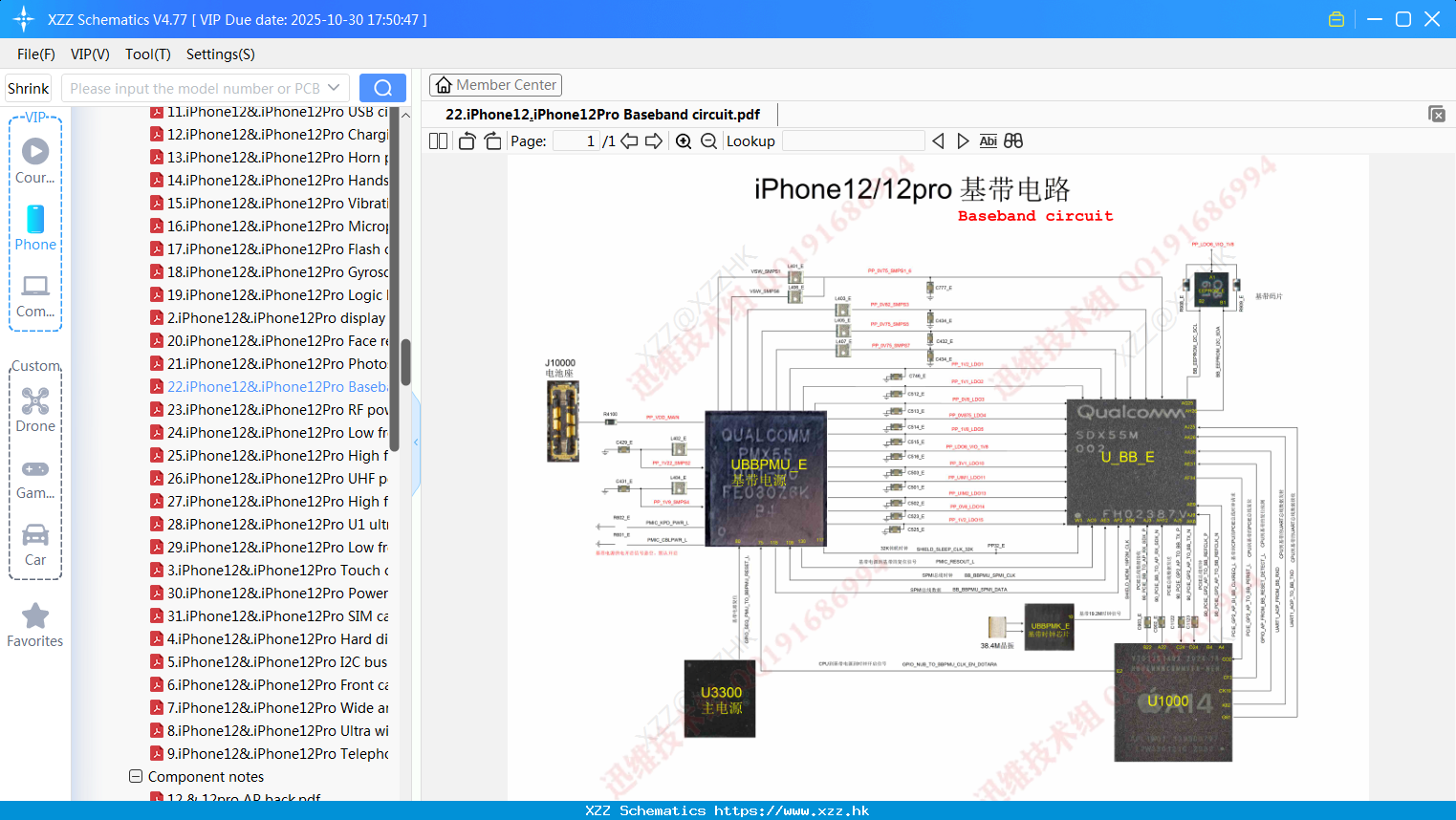This screenshot has height=820, width=1456.
Task: Toggle Abi case-sensitive lookup matching
Action: [x=988, y=140]
